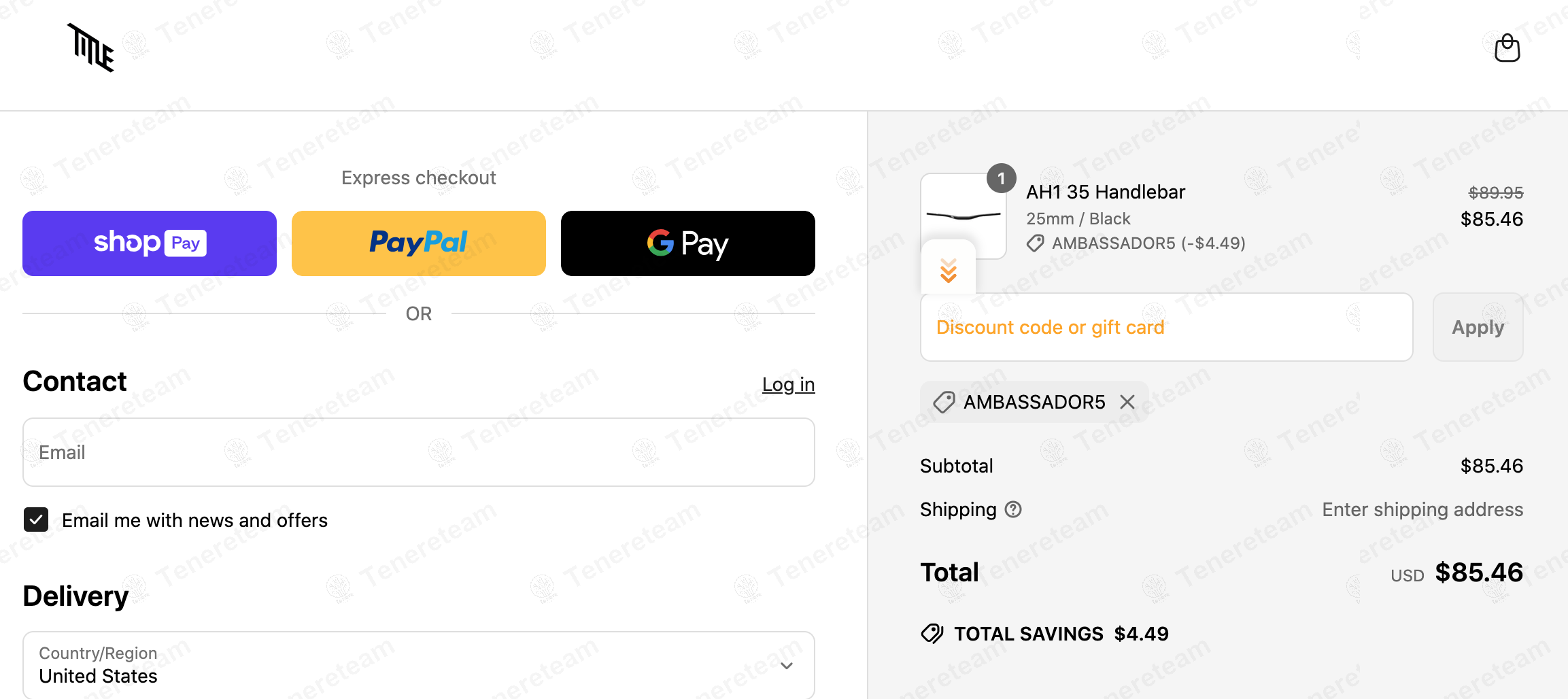The image size is (1568, 699).
Task: Click the item quantity badge on handlebar
Action: (x=1001, y=179)
